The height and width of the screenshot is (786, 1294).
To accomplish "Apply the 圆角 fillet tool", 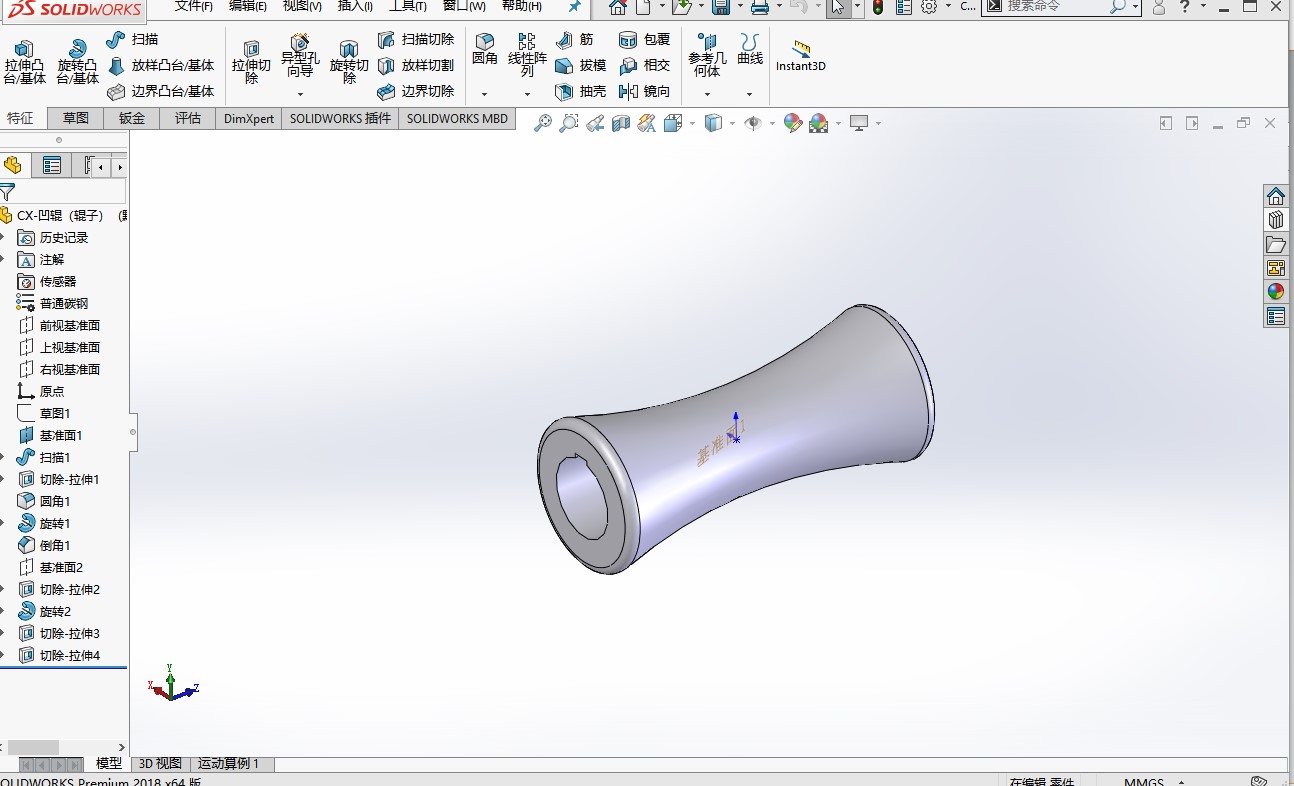I will pos(485,49).
